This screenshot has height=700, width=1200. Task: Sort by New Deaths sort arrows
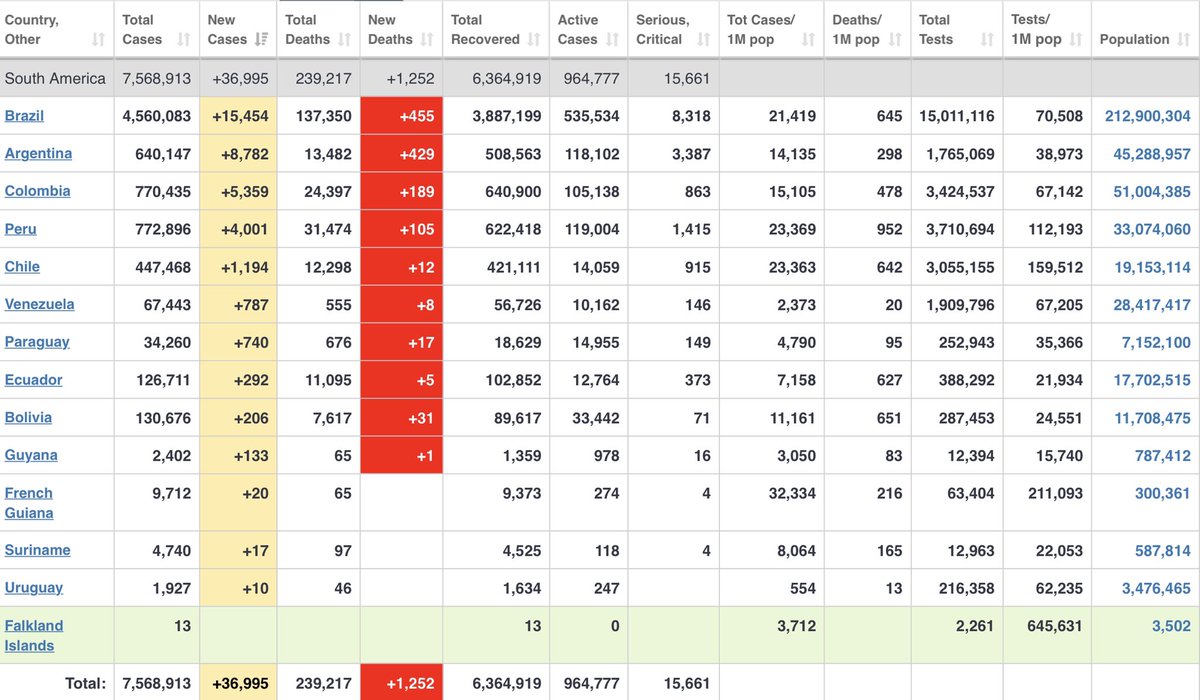tap(427, 40)
